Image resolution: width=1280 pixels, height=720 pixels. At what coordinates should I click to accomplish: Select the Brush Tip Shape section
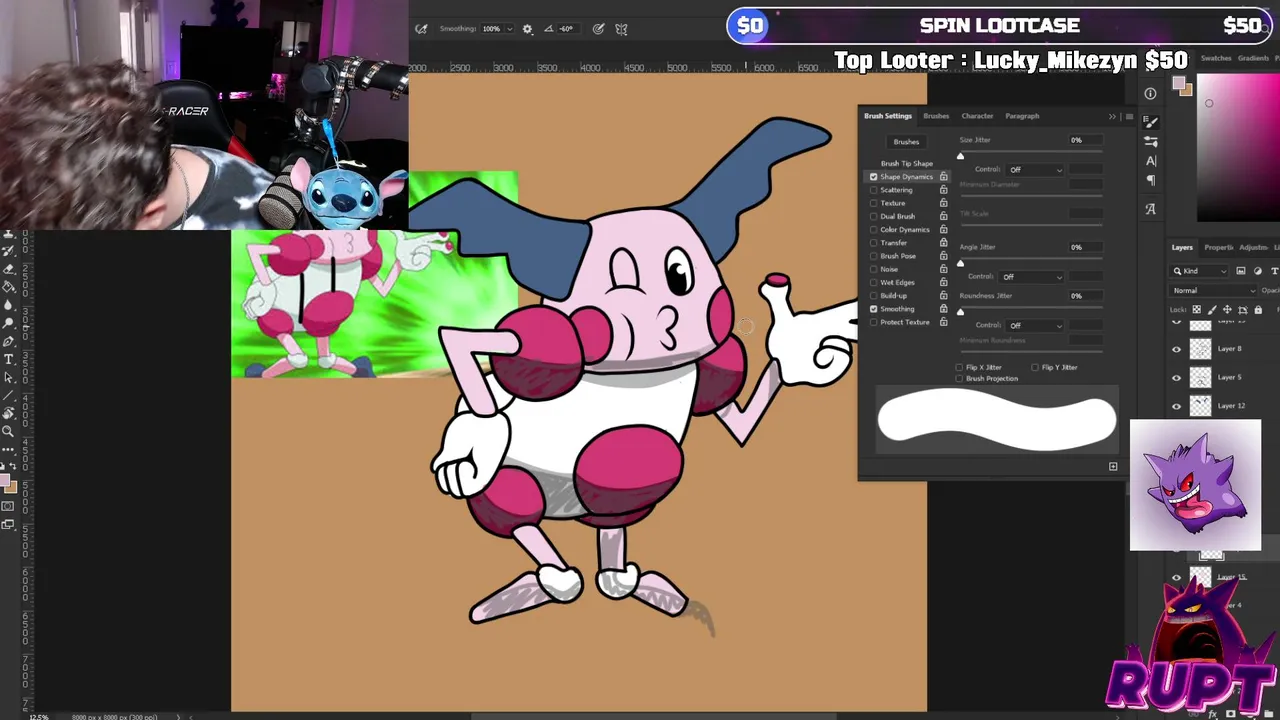click(906, 163)
